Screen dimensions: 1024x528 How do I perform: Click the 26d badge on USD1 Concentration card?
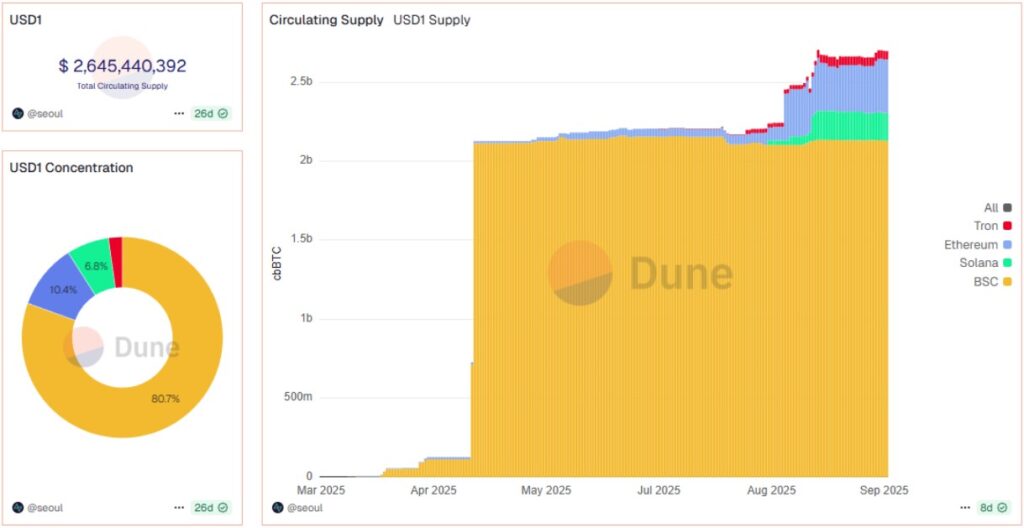tap(211, 508)
